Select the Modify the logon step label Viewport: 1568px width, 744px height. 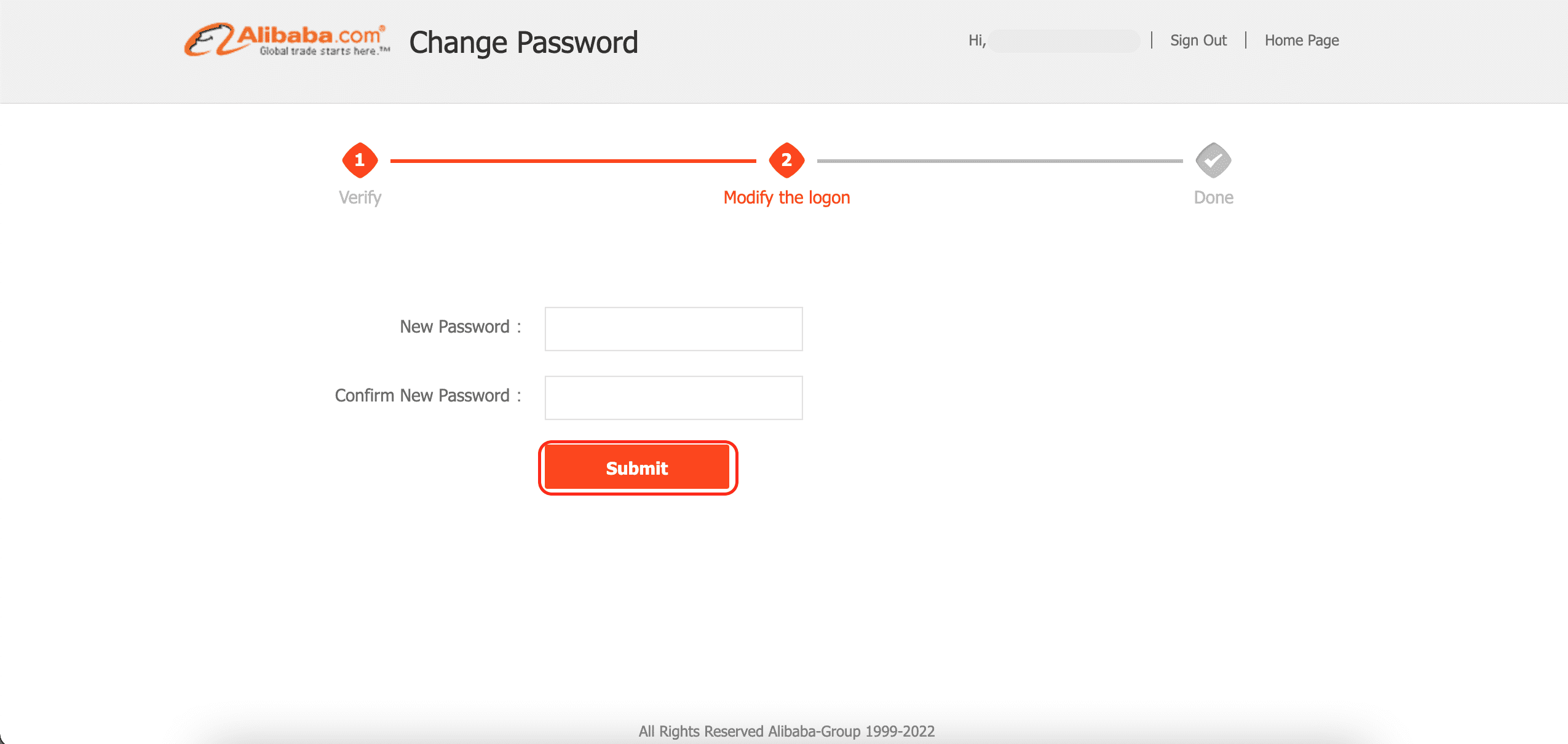click(786, 197)
